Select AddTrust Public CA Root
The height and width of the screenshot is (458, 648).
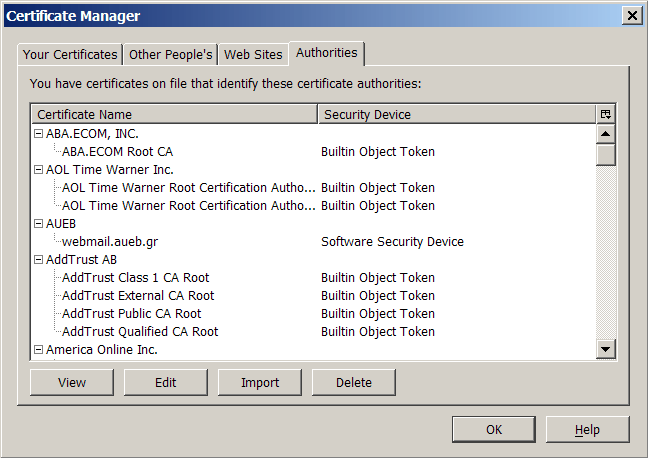coord(131,313)
